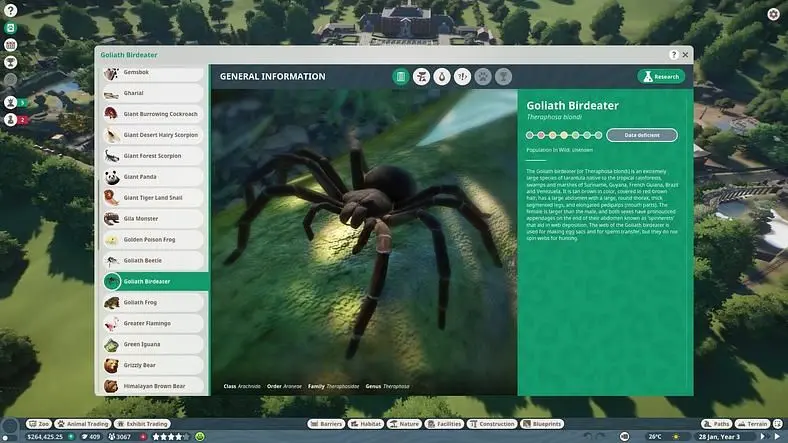Click the sun weather icon
788x443 pixels.
pyautogui.click(x=676, y=436)
